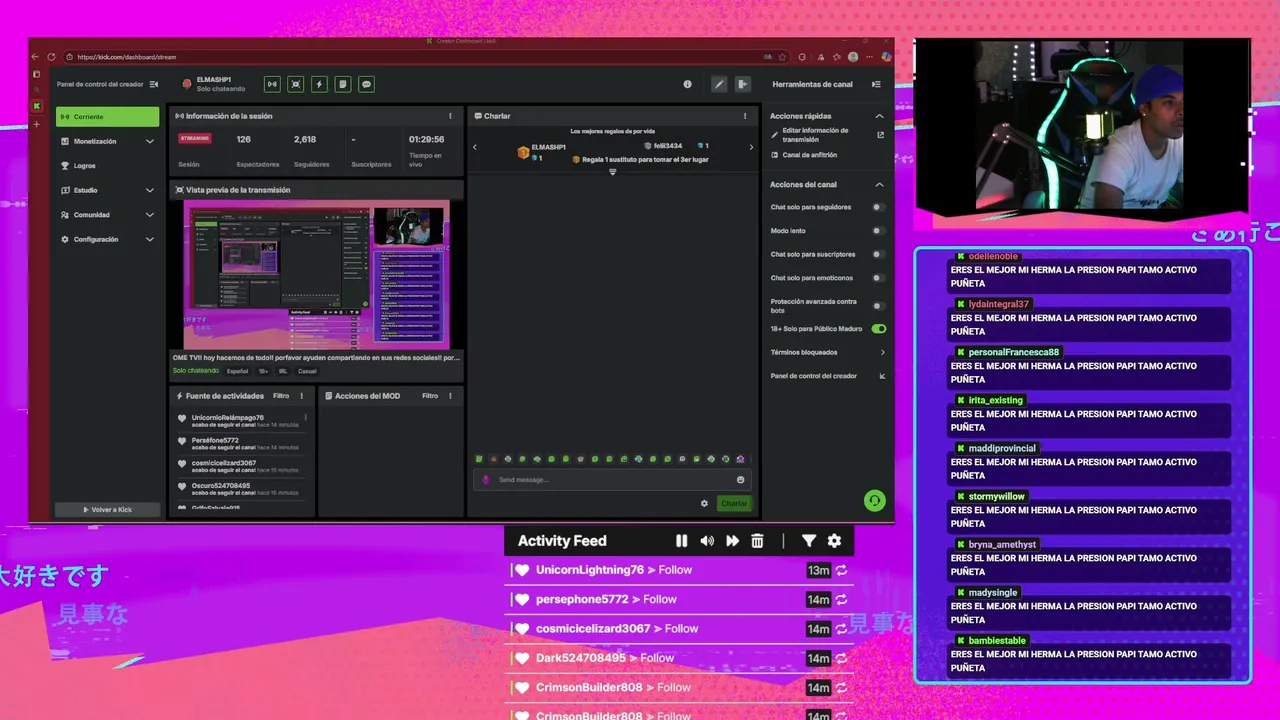Go back in the browser

click(36, 57)
